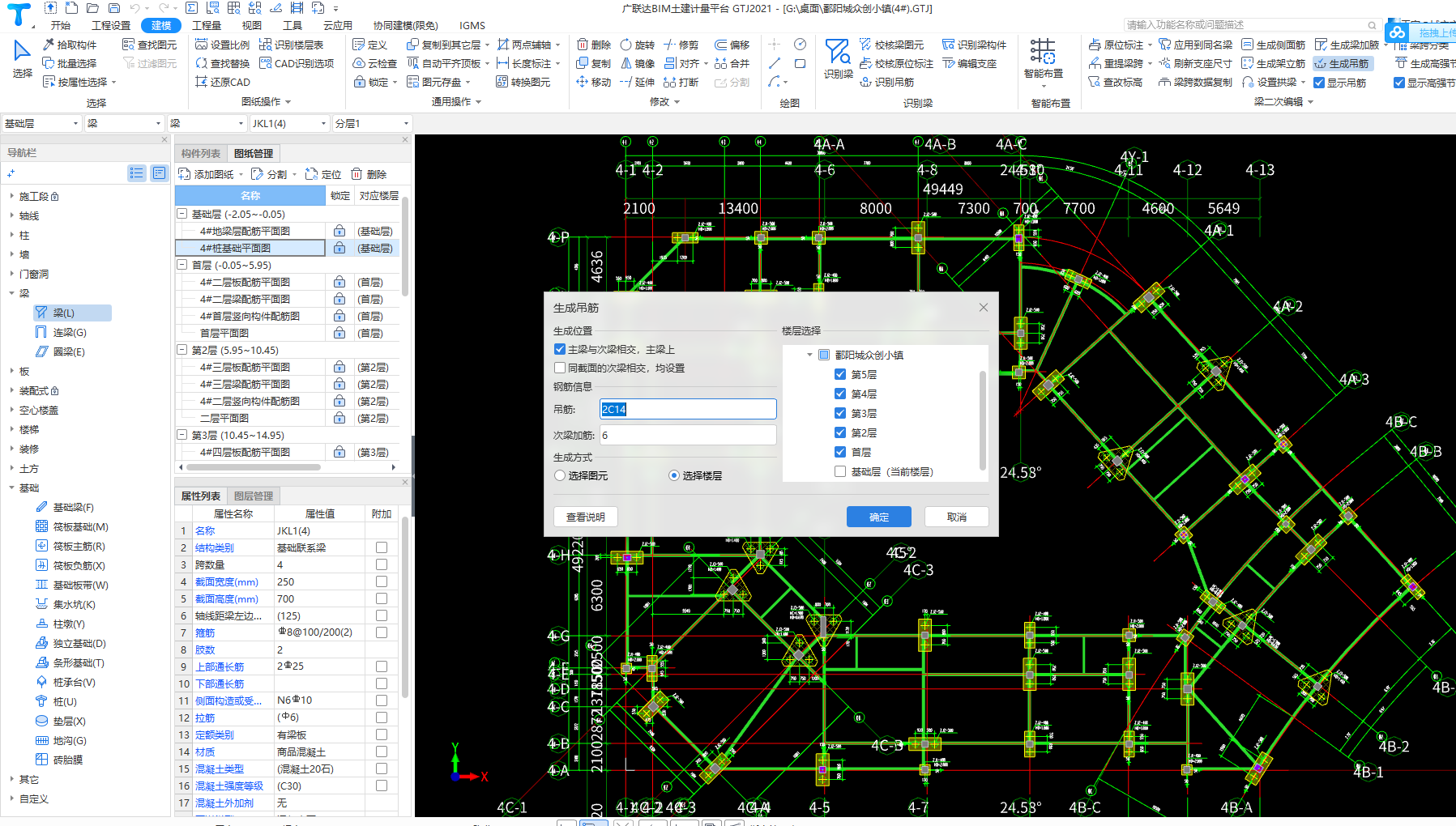Enable 同截面的次梁相交，均设置 checkbox
The width and height of the screenshot is (1456, 826).
click(x=560, y=368)
